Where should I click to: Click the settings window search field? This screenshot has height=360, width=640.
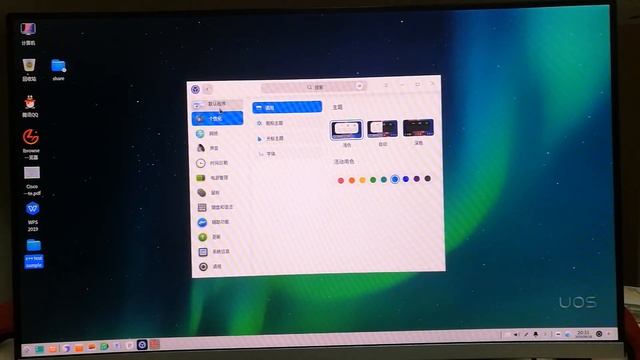(313, 87)
